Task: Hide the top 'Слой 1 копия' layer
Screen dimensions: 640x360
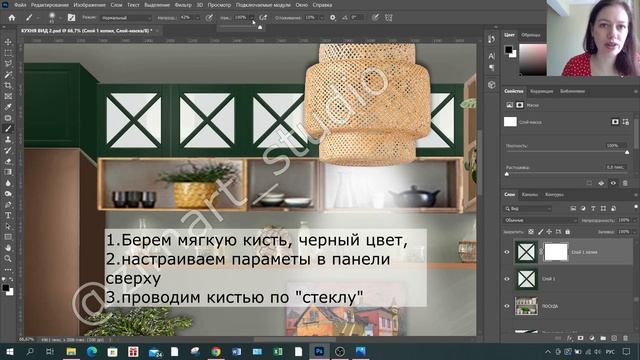Action: tap(507, 252)
